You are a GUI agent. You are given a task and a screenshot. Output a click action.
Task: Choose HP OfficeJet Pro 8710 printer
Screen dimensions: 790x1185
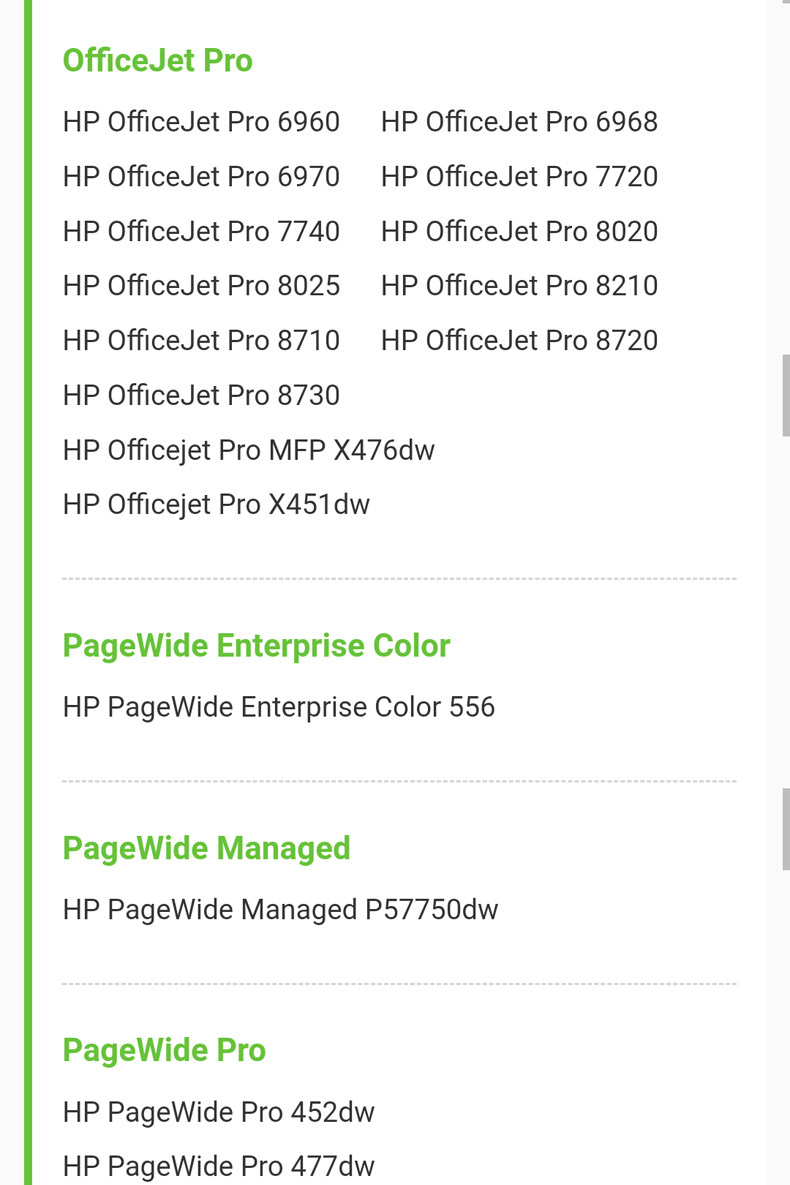pos(201,341)
